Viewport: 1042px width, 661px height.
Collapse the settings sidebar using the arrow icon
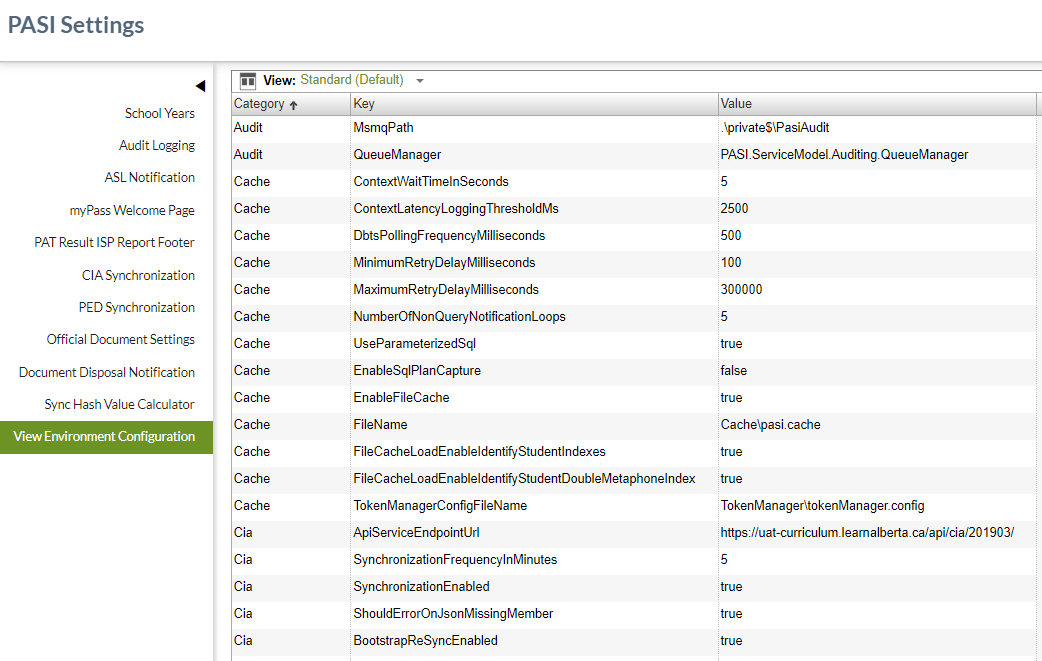tap(201, 85)
